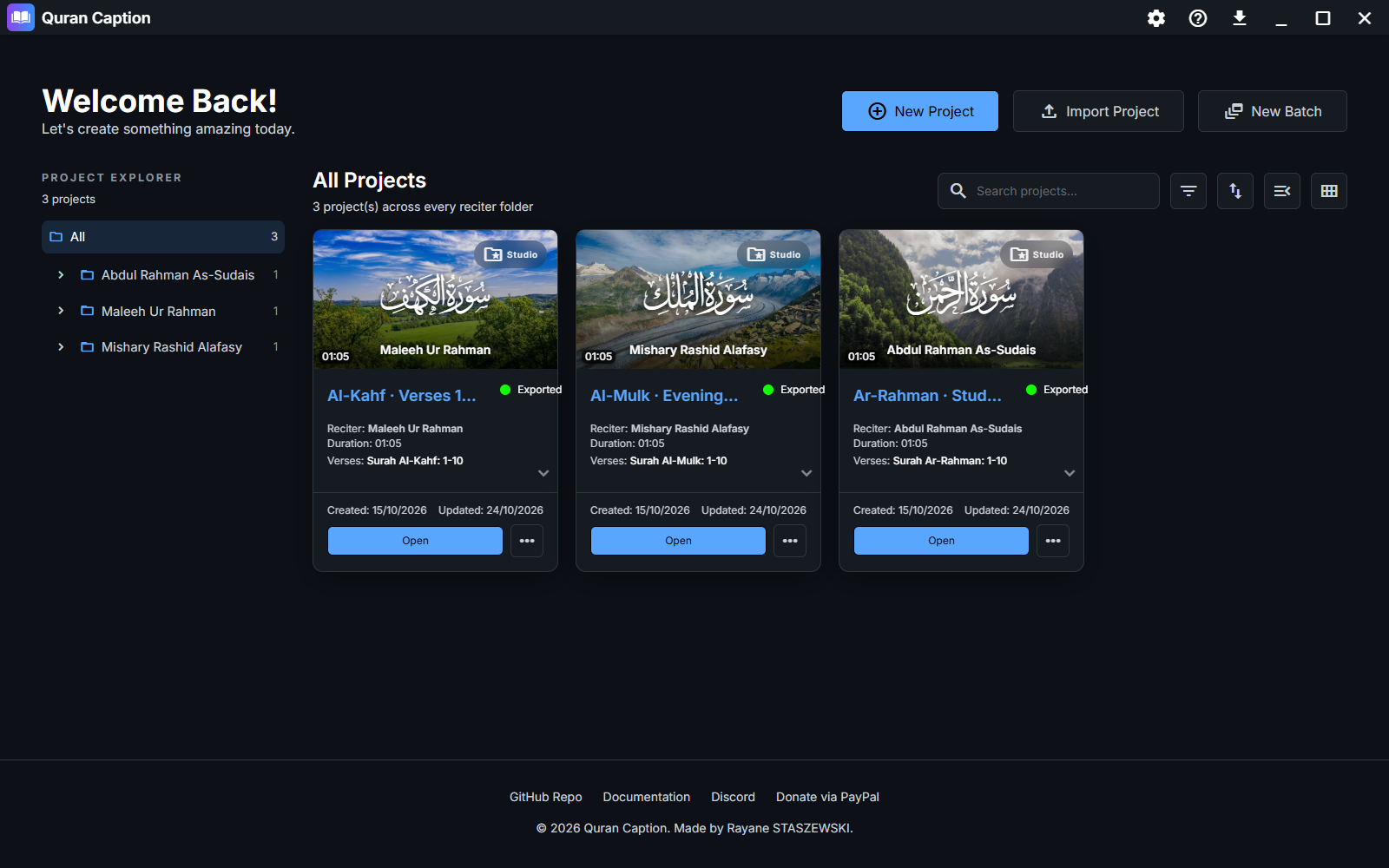Open the Documentation link

(647, 797)
